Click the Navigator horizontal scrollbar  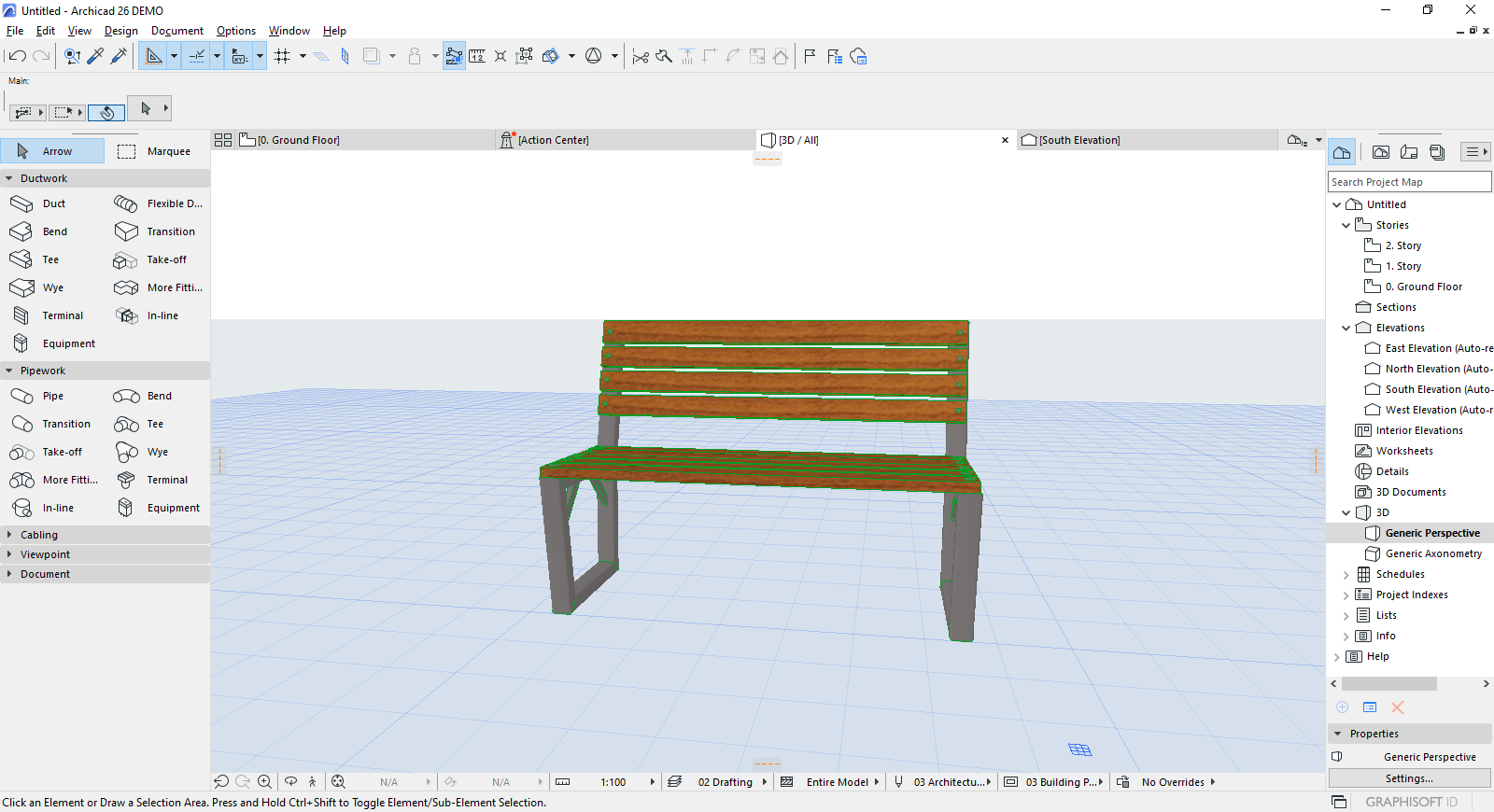click(1388, 684)
